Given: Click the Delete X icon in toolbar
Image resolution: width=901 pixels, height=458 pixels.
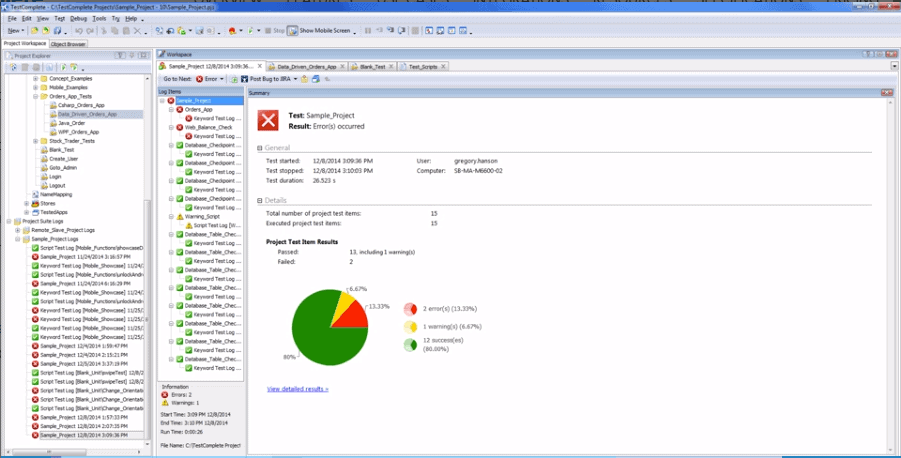Looking at the screenshot, I should click(x=137, y=30).
